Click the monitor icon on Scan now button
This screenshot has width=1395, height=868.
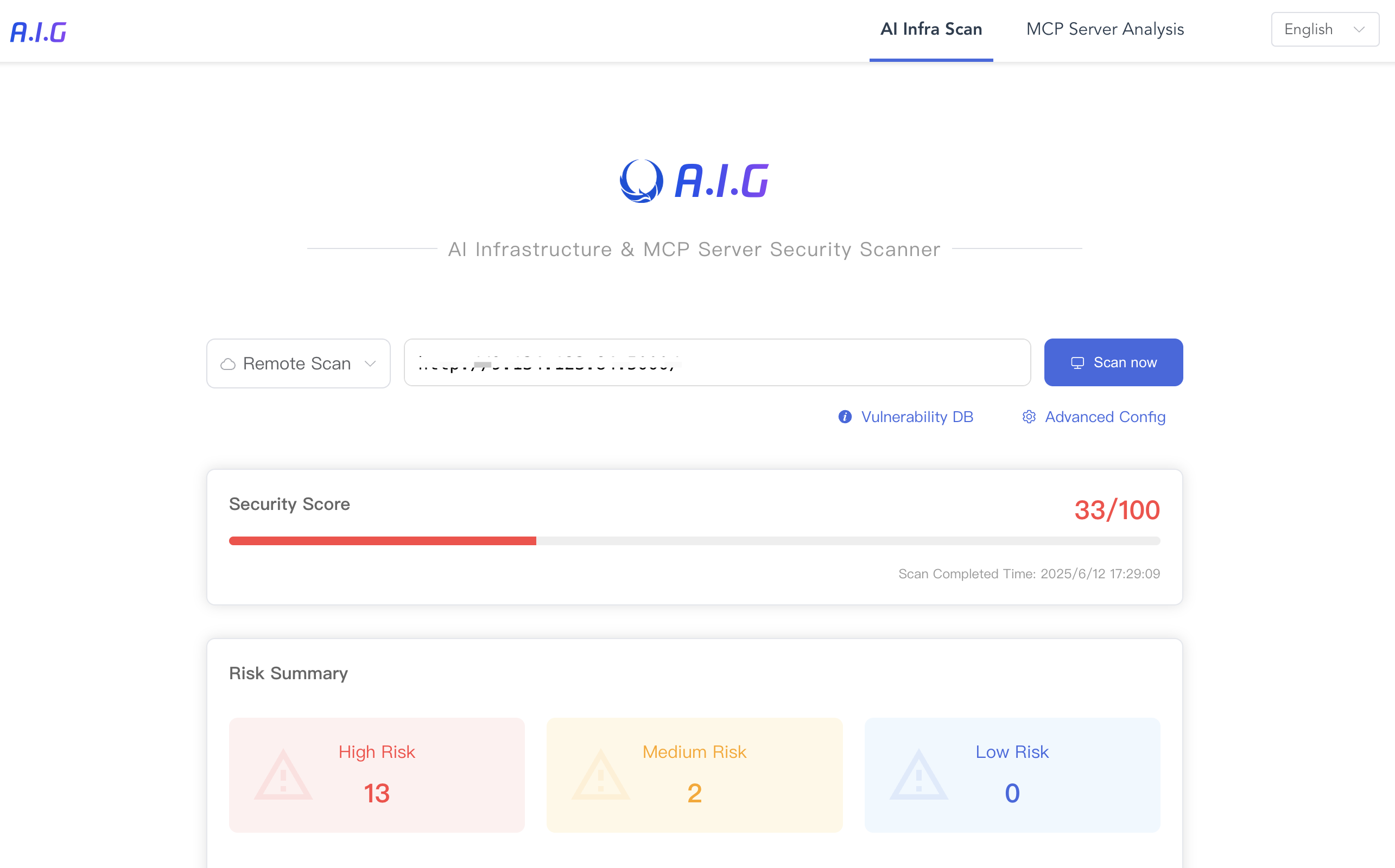[1077, 363]
